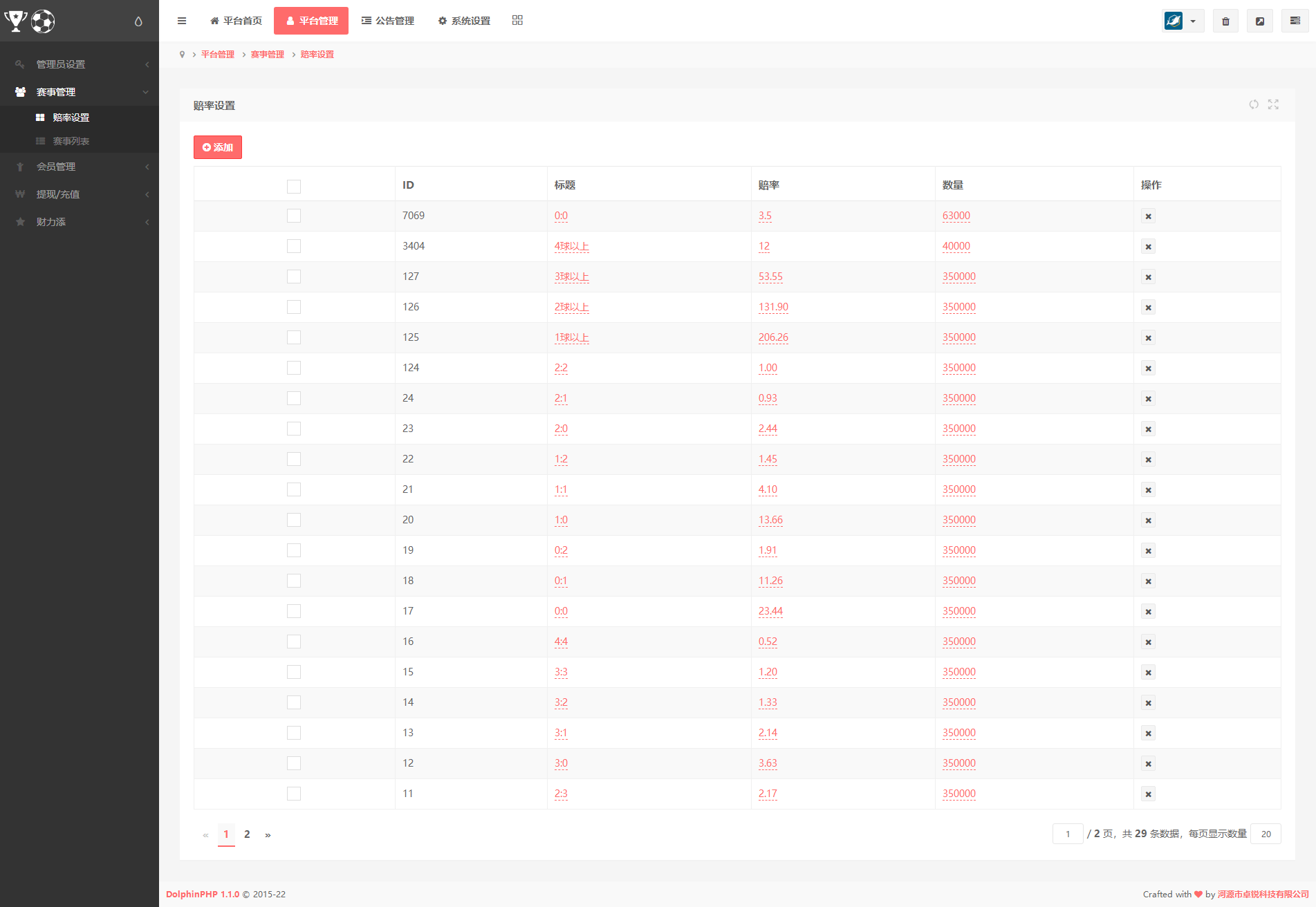The image size is (1316, 907).
Task: Click the current page 1 pagination link
Action: click(226, 834)
